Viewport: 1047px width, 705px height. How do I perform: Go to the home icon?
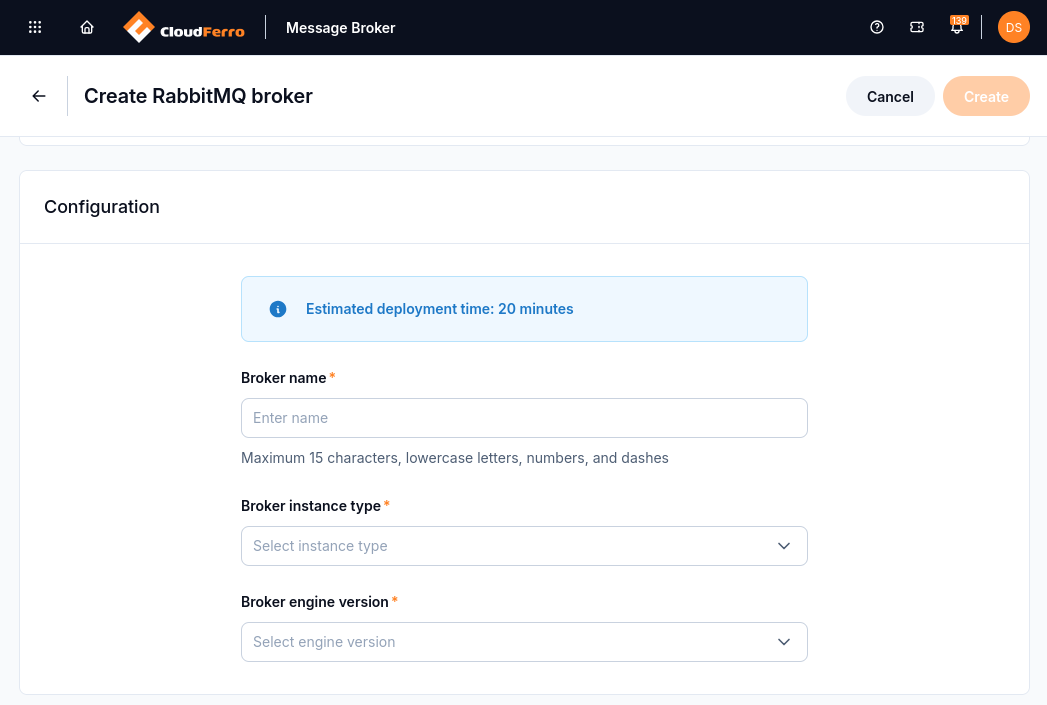point(87,27)
